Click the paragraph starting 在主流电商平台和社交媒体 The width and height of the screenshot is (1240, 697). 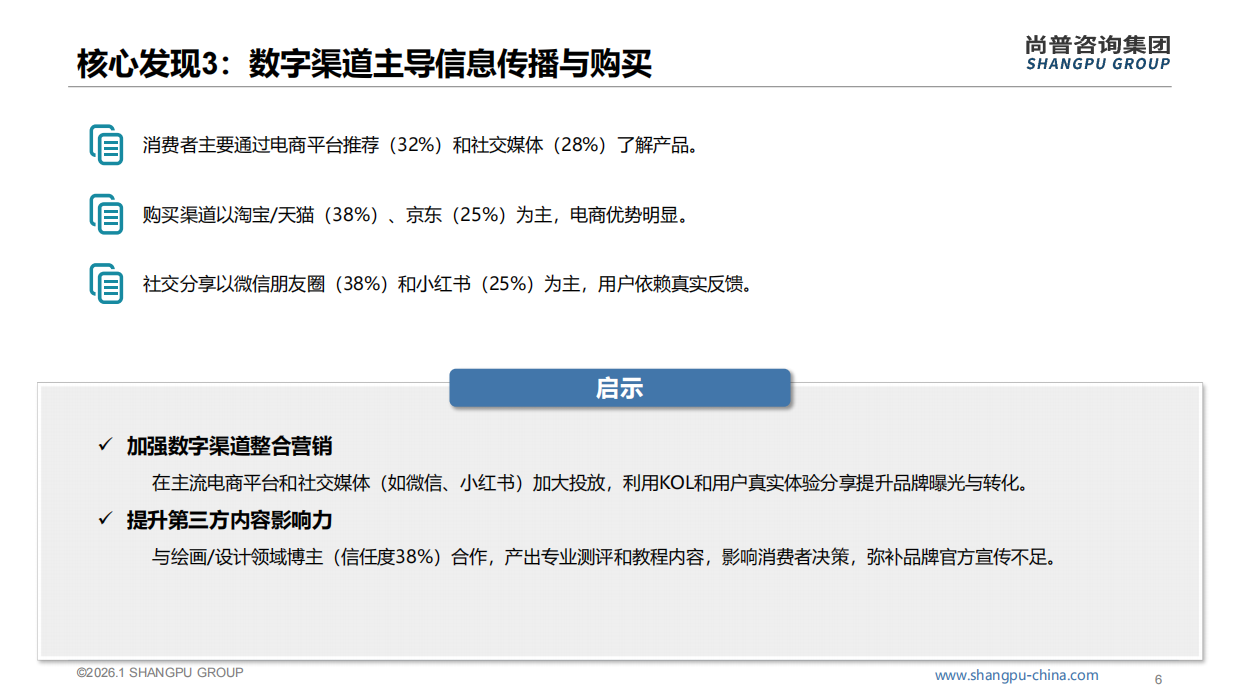(x=590, y=483)
